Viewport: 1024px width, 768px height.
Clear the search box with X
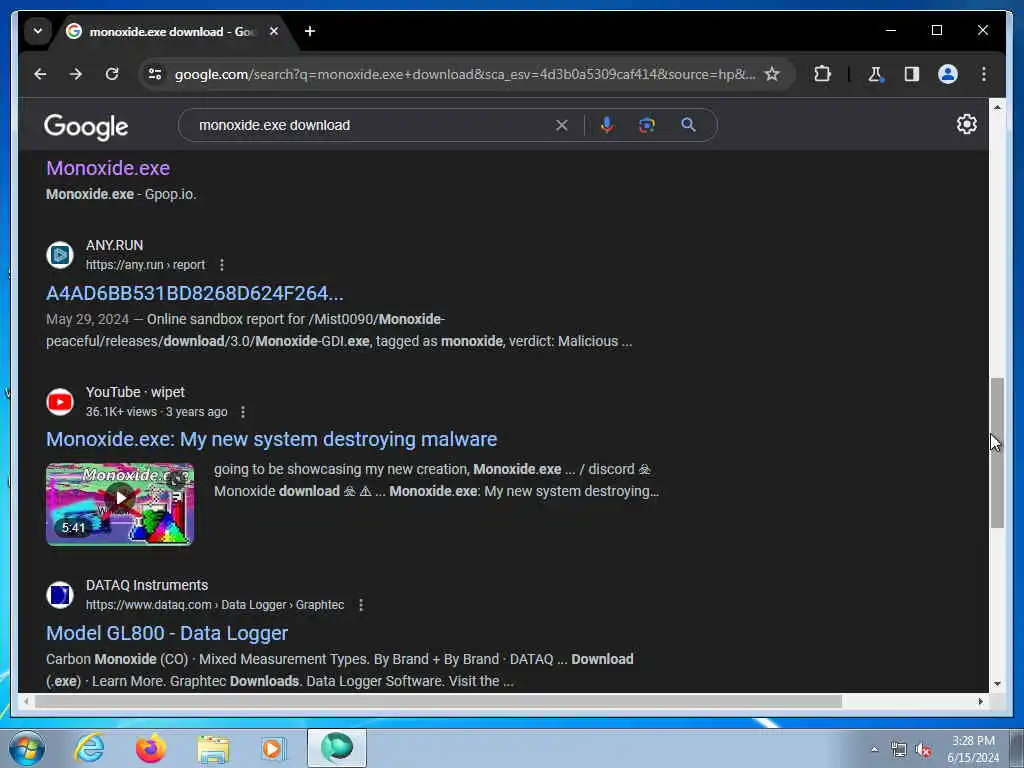pyautogui.click(x=562, y=125)
